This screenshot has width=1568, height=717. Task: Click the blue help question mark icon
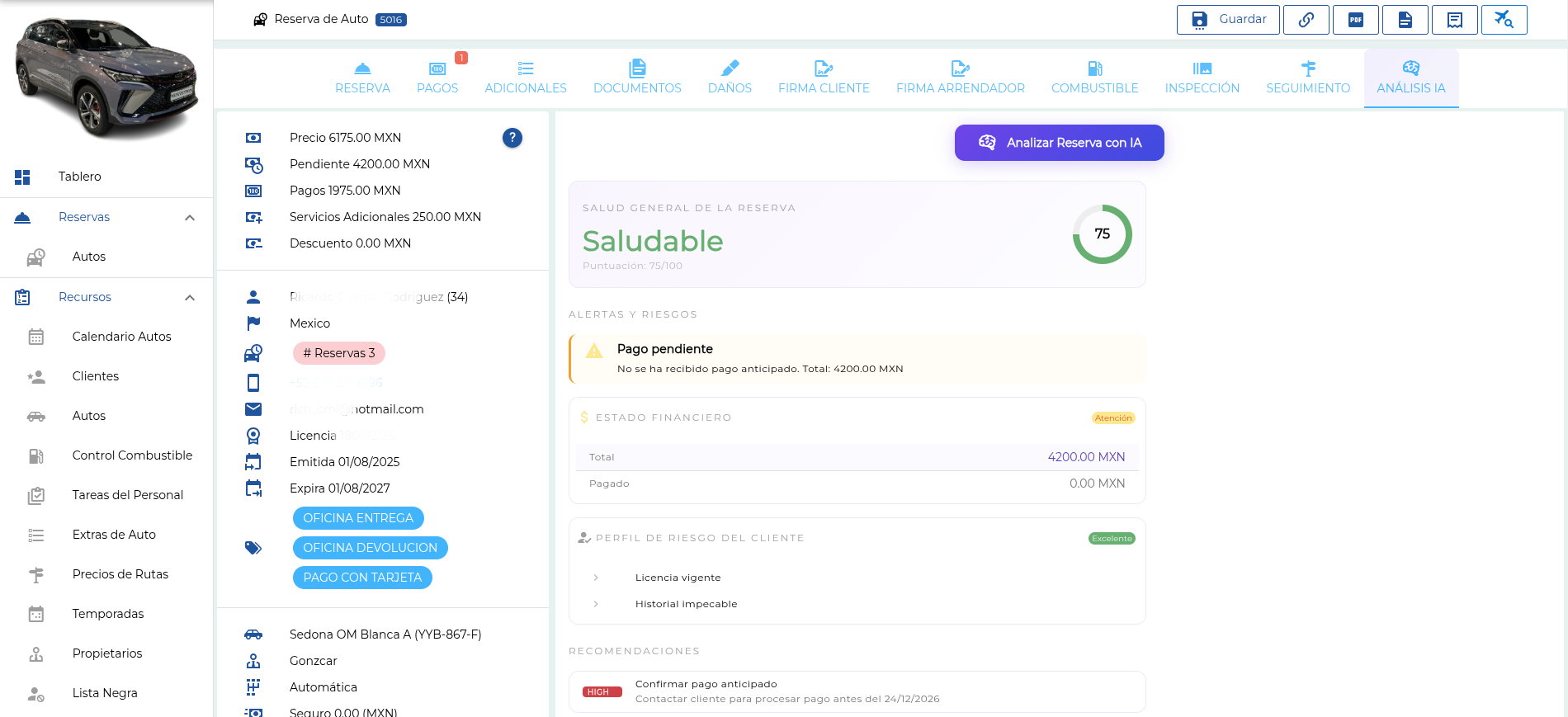click(512, 138)
